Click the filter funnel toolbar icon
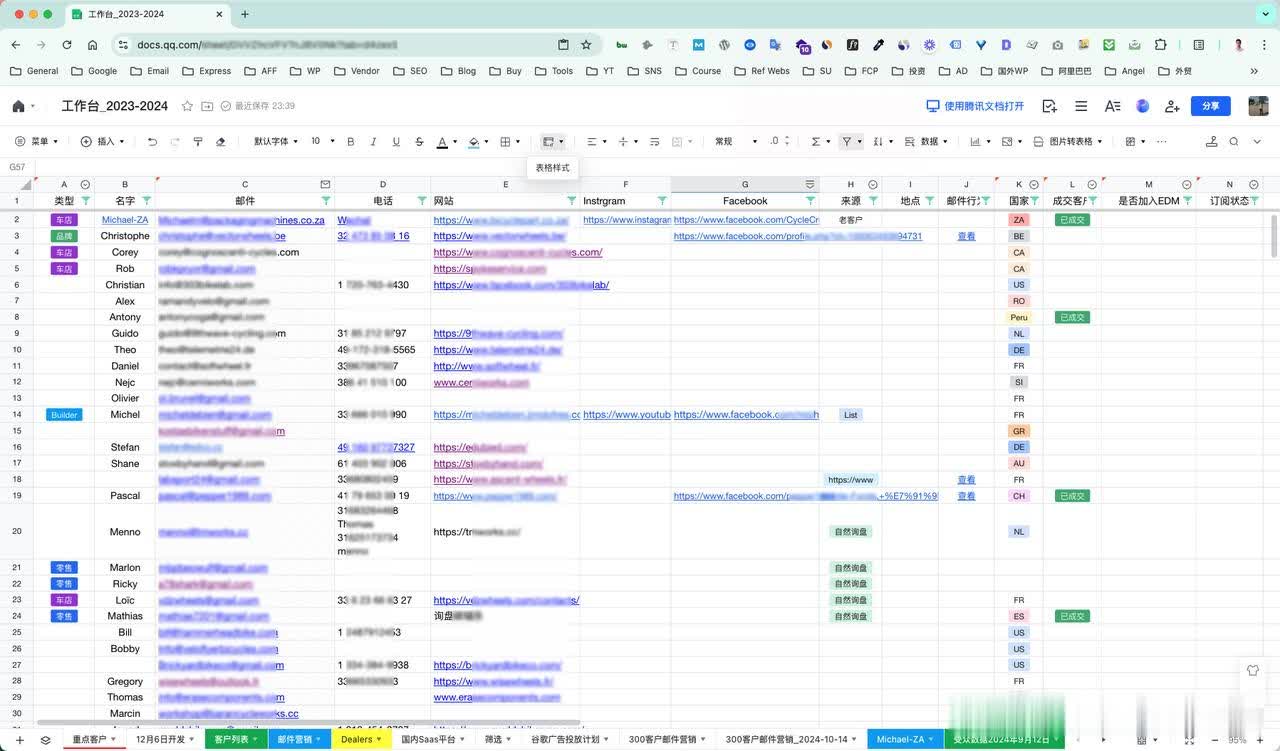This screenshot has width=1280, height=751. pos(847,142)
